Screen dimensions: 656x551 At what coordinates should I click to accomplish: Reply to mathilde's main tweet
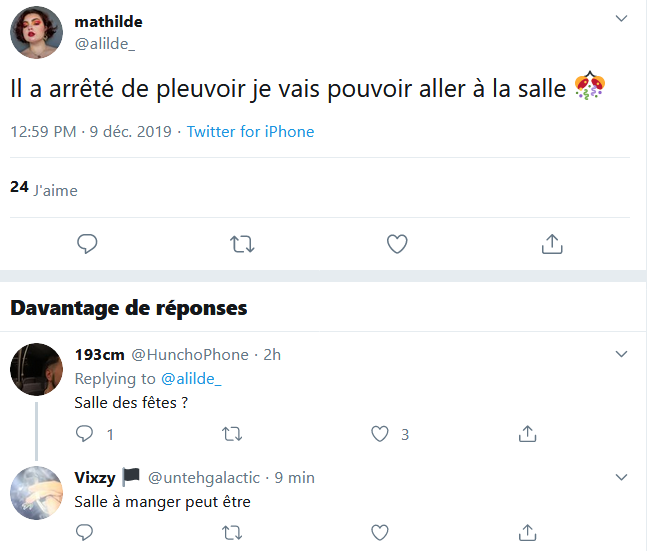pyautogui.click(x=87, y=243)
